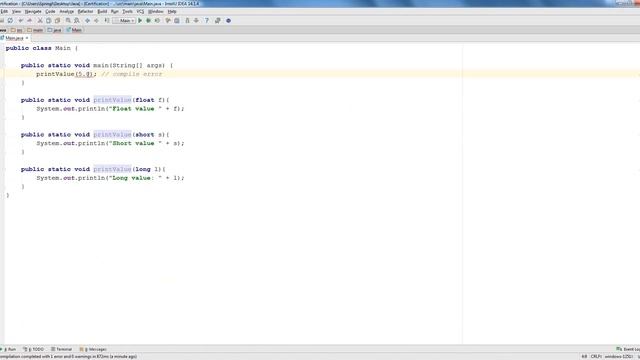Viewport: 640px width, 360px height.
Task: Open the View menu
Action: tap(16, 12)
